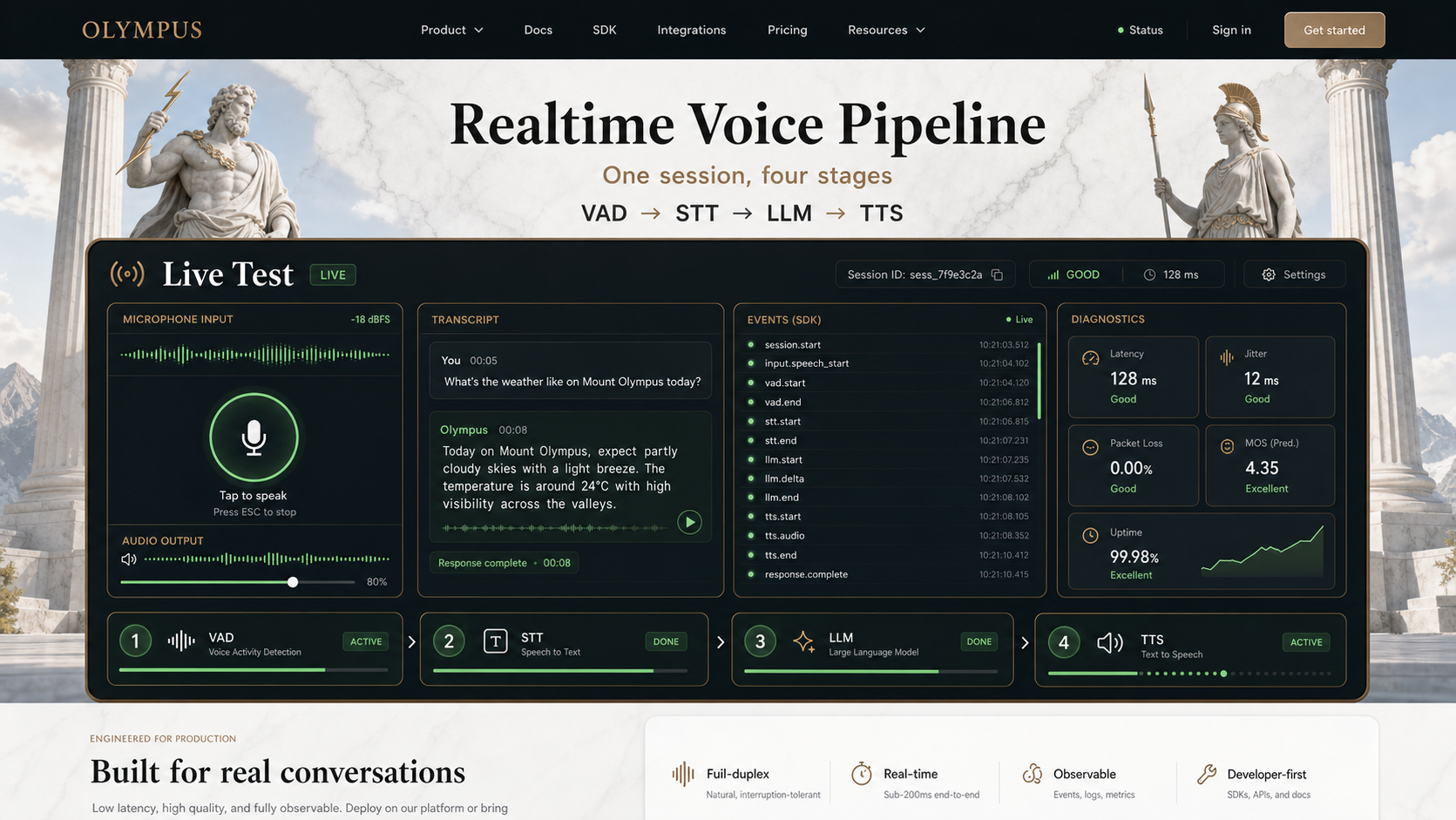Viewport: 1456px width, 820px height.
Task: Select the response.complete event row
Action: [888, 574]
